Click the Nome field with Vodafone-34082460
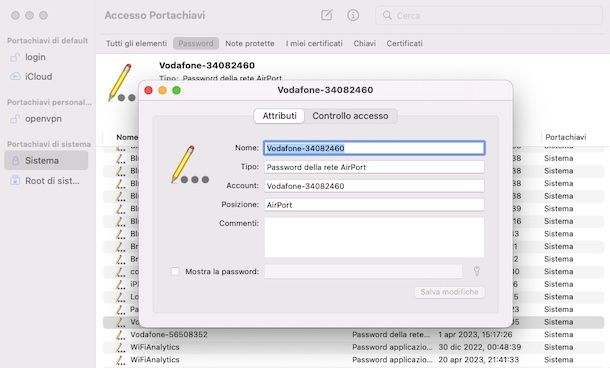The image size is (610, 368). pos(374,148)
